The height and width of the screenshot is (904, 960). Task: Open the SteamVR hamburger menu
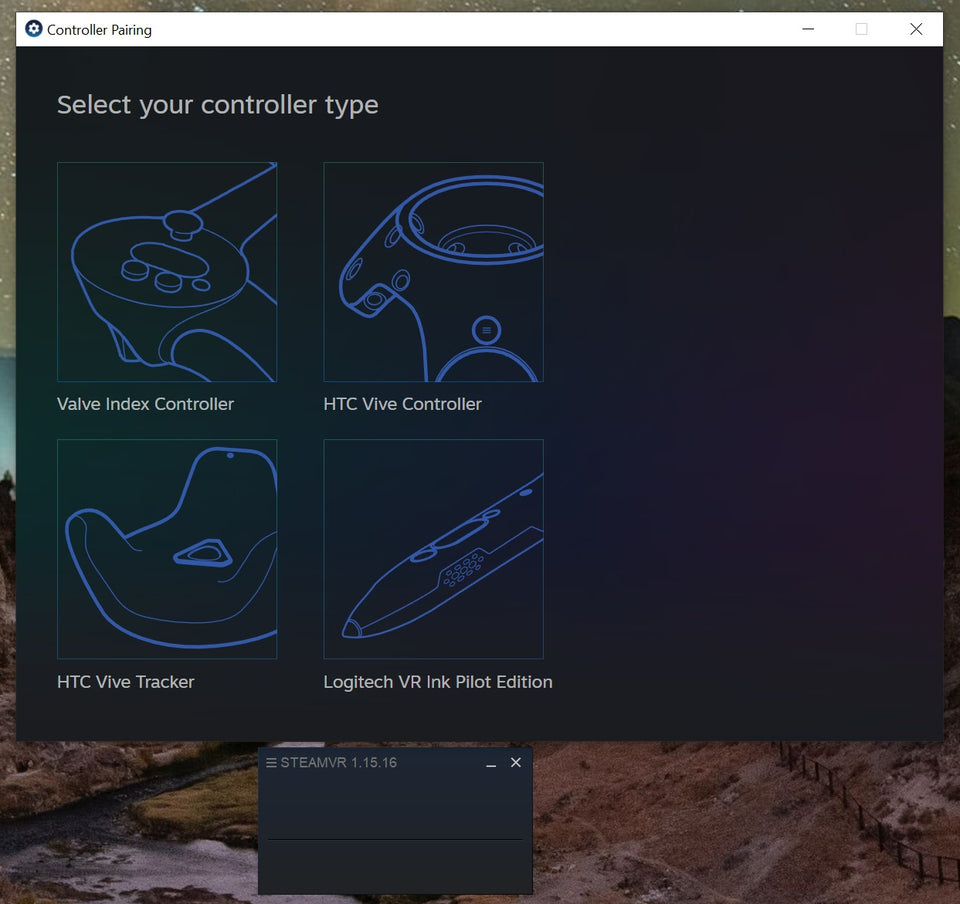[271, 763]
